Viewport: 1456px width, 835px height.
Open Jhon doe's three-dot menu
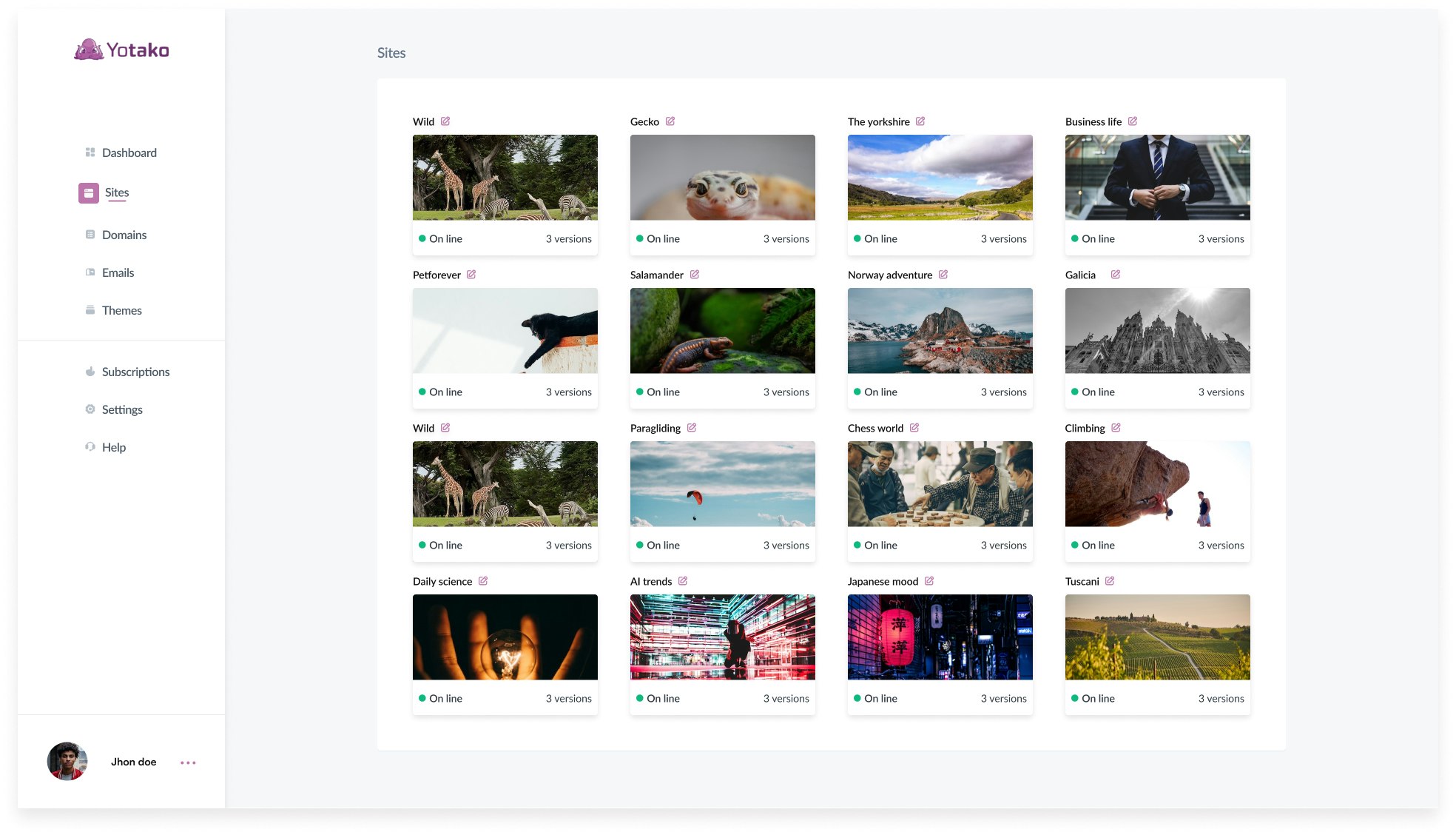point(188,762)
